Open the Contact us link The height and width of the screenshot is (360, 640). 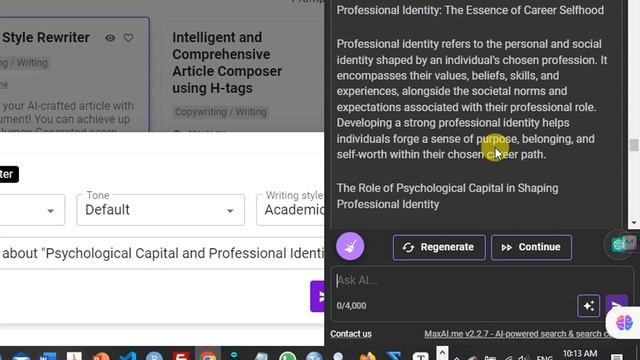351,334
